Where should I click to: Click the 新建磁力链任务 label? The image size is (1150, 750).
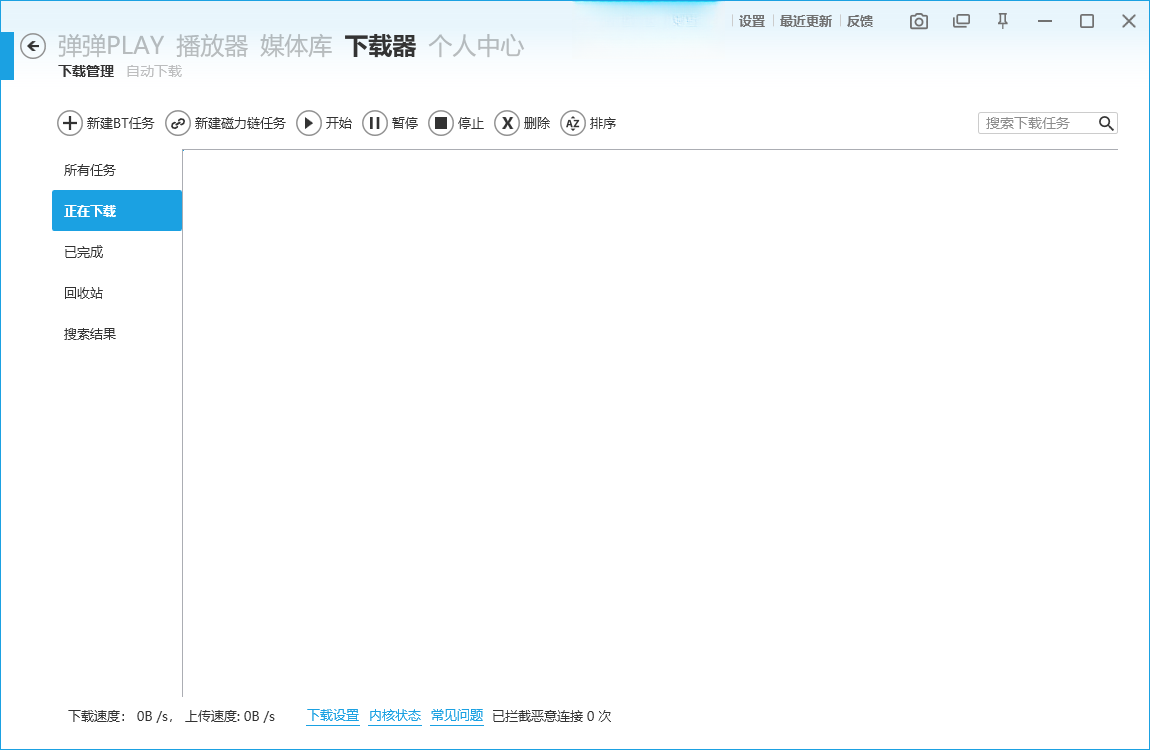(x=240, y=123)
